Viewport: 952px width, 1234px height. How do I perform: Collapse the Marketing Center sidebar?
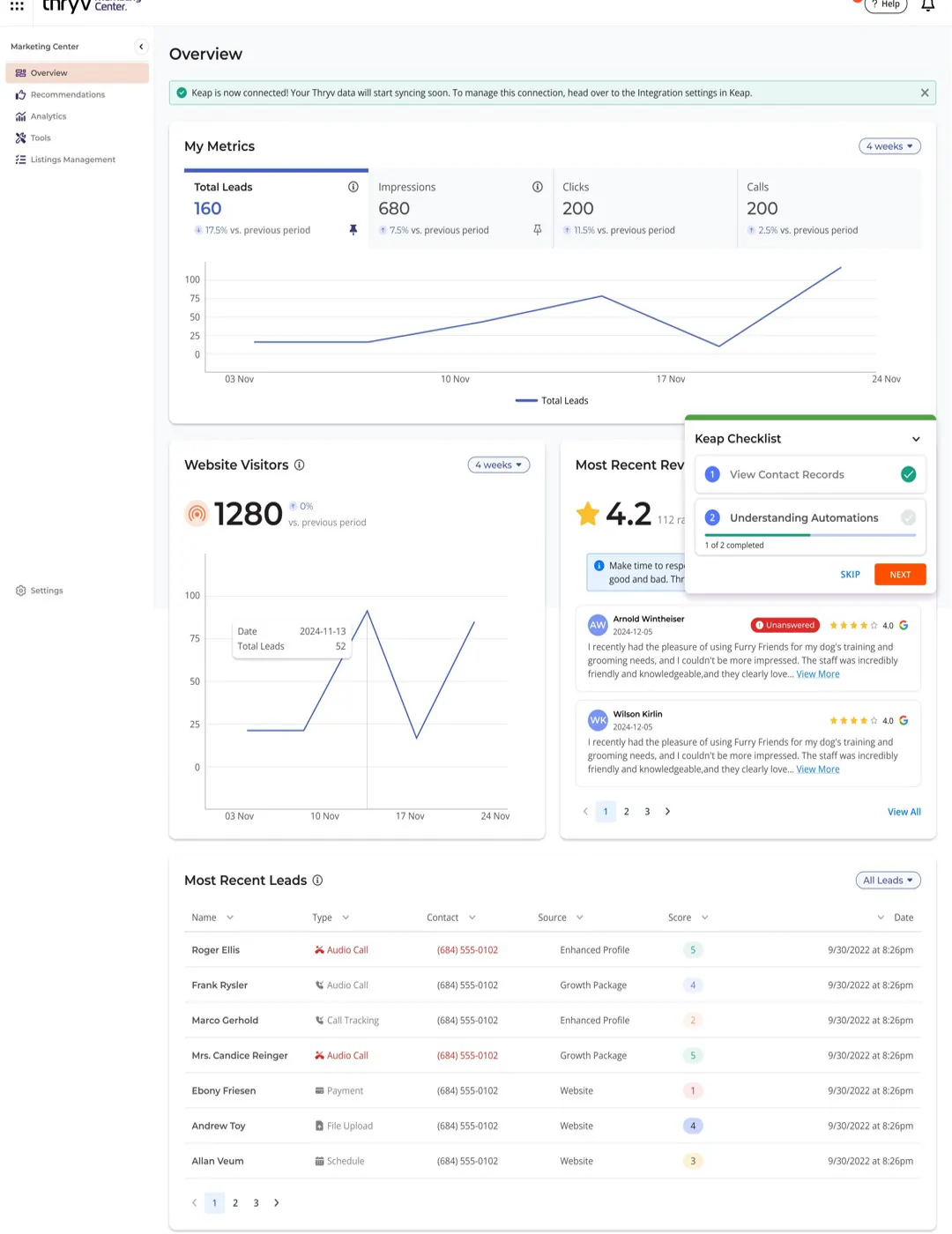141,47
